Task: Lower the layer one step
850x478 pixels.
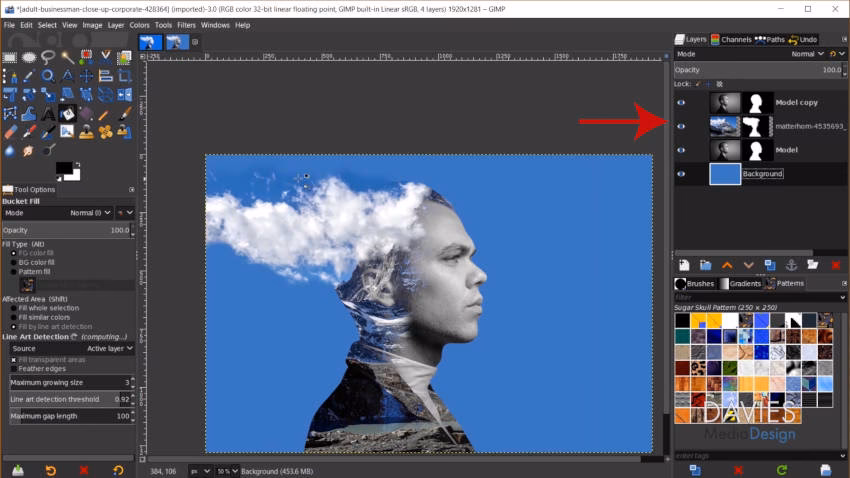Action: pyautogui.click(x=749, y=265)
